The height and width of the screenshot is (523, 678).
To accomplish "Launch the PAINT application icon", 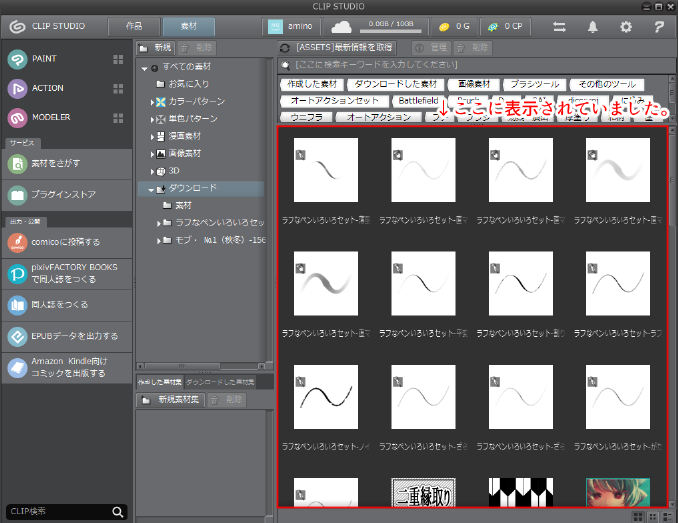I will (19, 60).
